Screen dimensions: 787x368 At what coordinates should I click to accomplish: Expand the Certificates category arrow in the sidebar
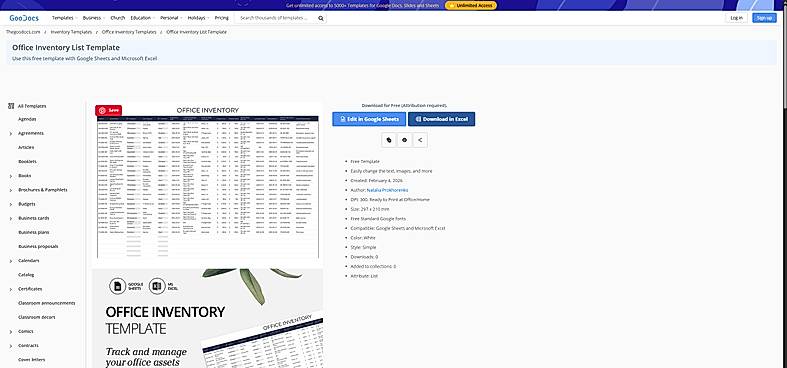click(x=11, y=289)
